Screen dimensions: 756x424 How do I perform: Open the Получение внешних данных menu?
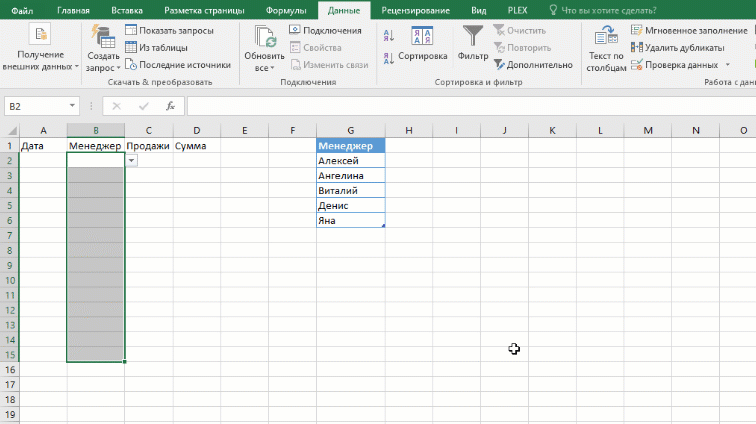pyautogui.click(x=40, y=48)
